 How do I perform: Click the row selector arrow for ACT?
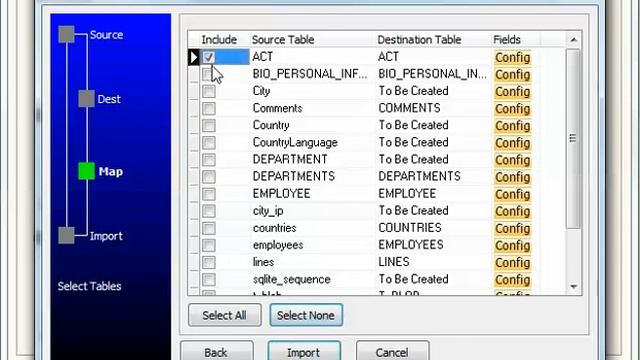(194, 57)
